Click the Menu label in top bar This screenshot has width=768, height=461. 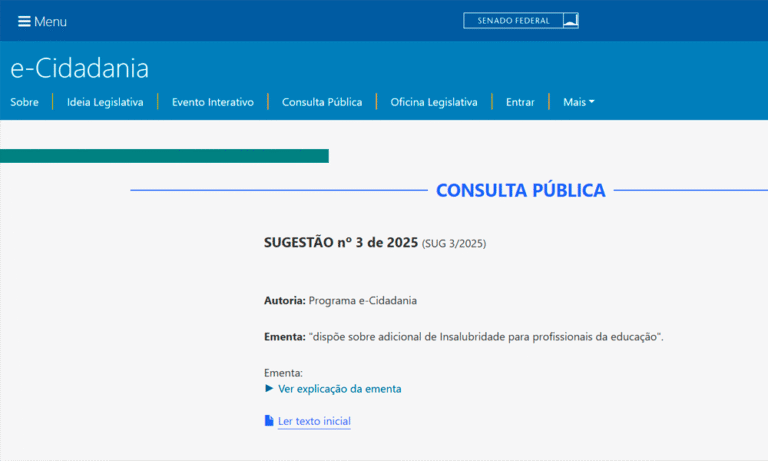(50, 22)
